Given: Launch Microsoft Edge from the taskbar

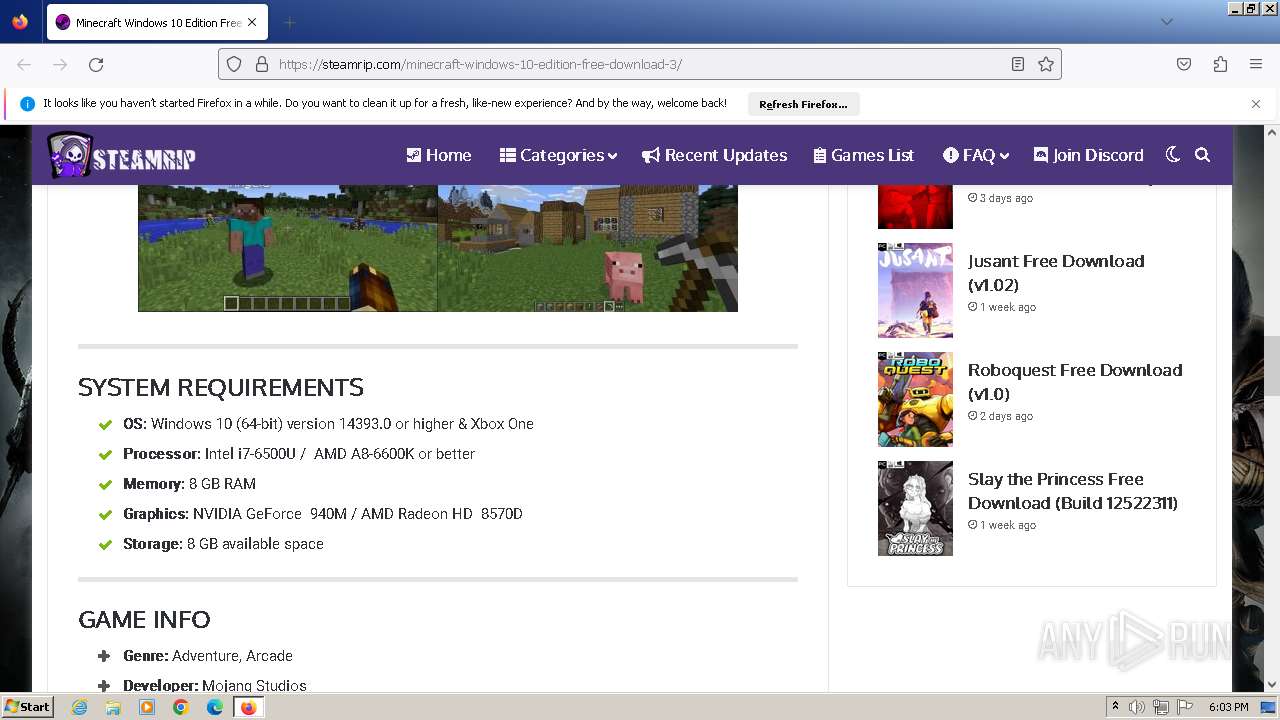Looking at the screenshot, I should click(x=215, y=707).
